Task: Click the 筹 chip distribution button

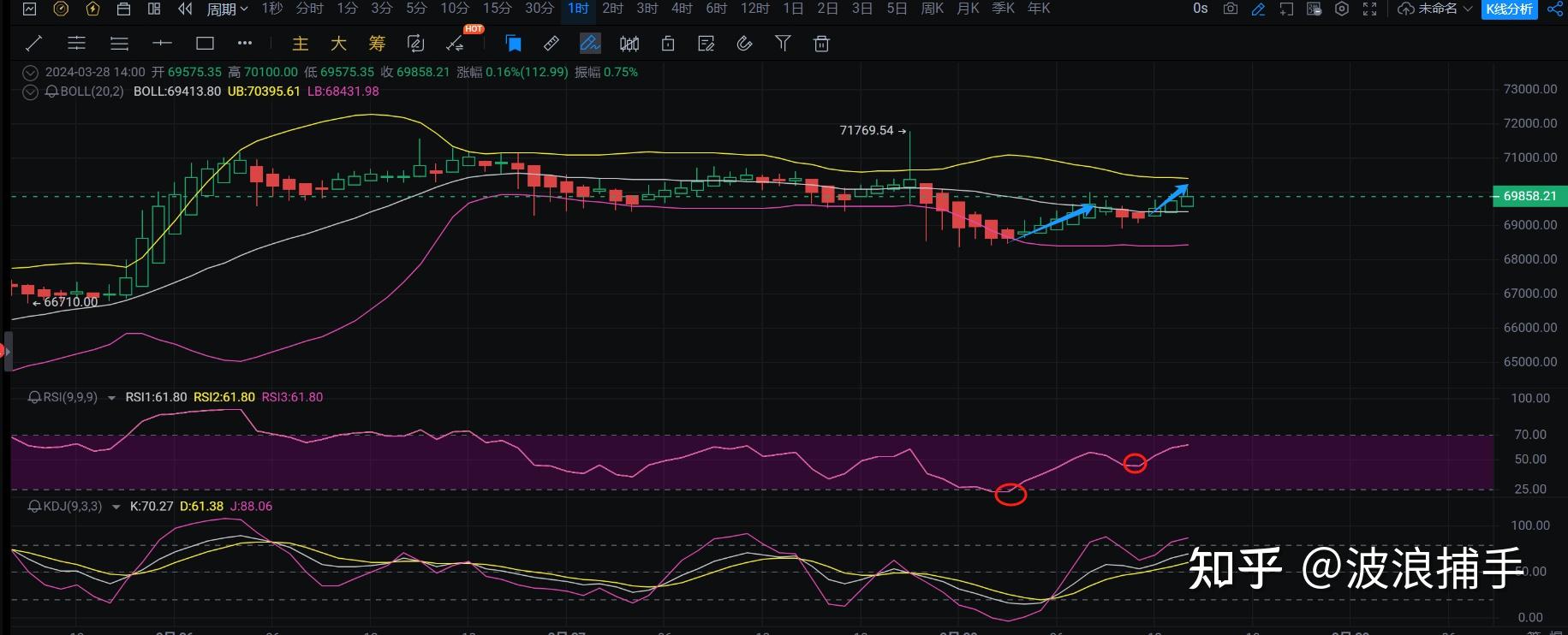Action: pyautogui.click(x=377, y=44)
